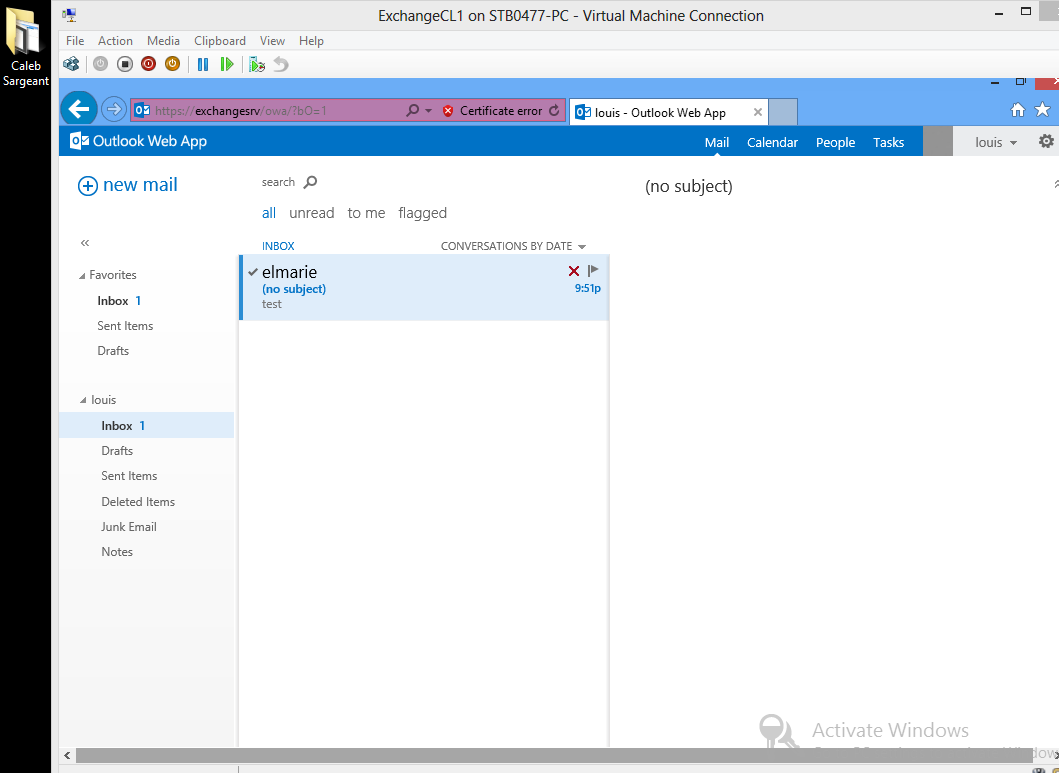The width and height of the screenshot is (1059, 773).
Task: Click the browser Home icon
Action: point(1018,109)
